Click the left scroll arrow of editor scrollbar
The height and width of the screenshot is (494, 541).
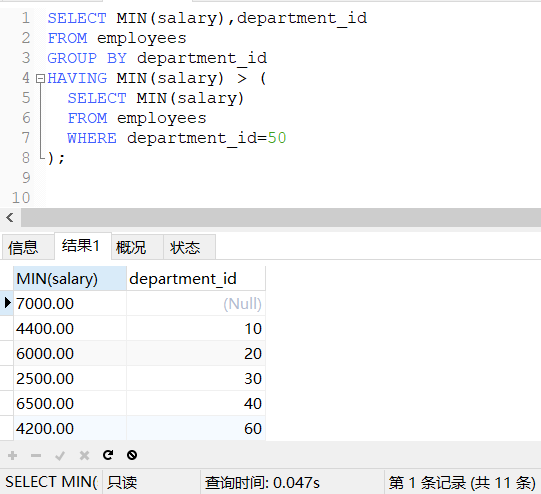(x=10, y=217)
